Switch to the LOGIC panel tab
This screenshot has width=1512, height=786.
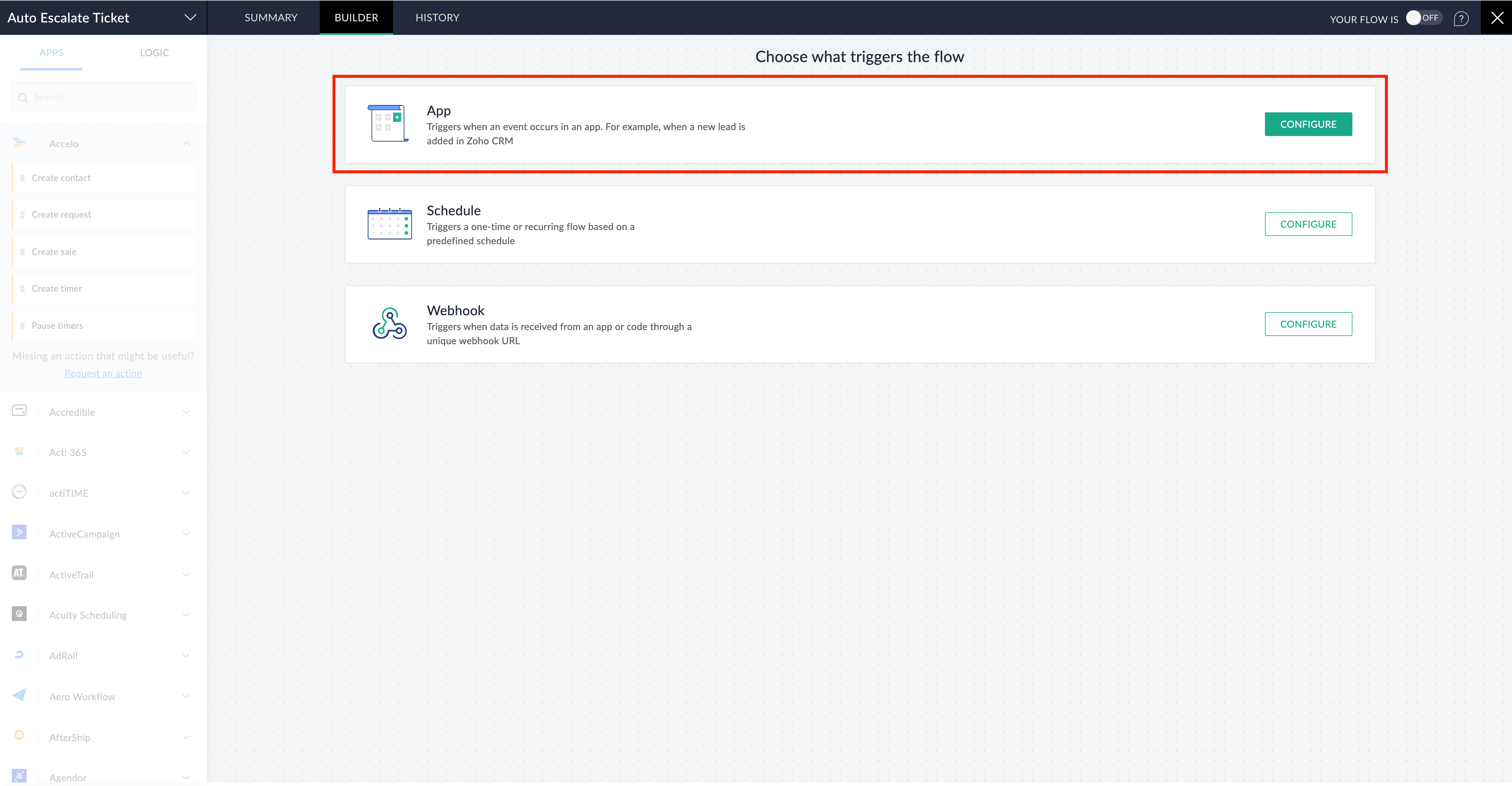154,53
